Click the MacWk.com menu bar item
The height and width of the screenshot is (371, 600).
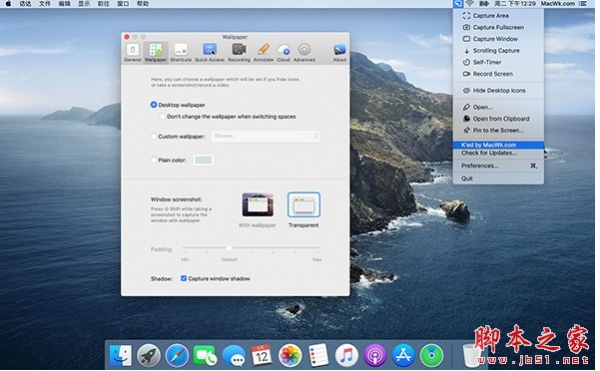click(x=558, y=4)
